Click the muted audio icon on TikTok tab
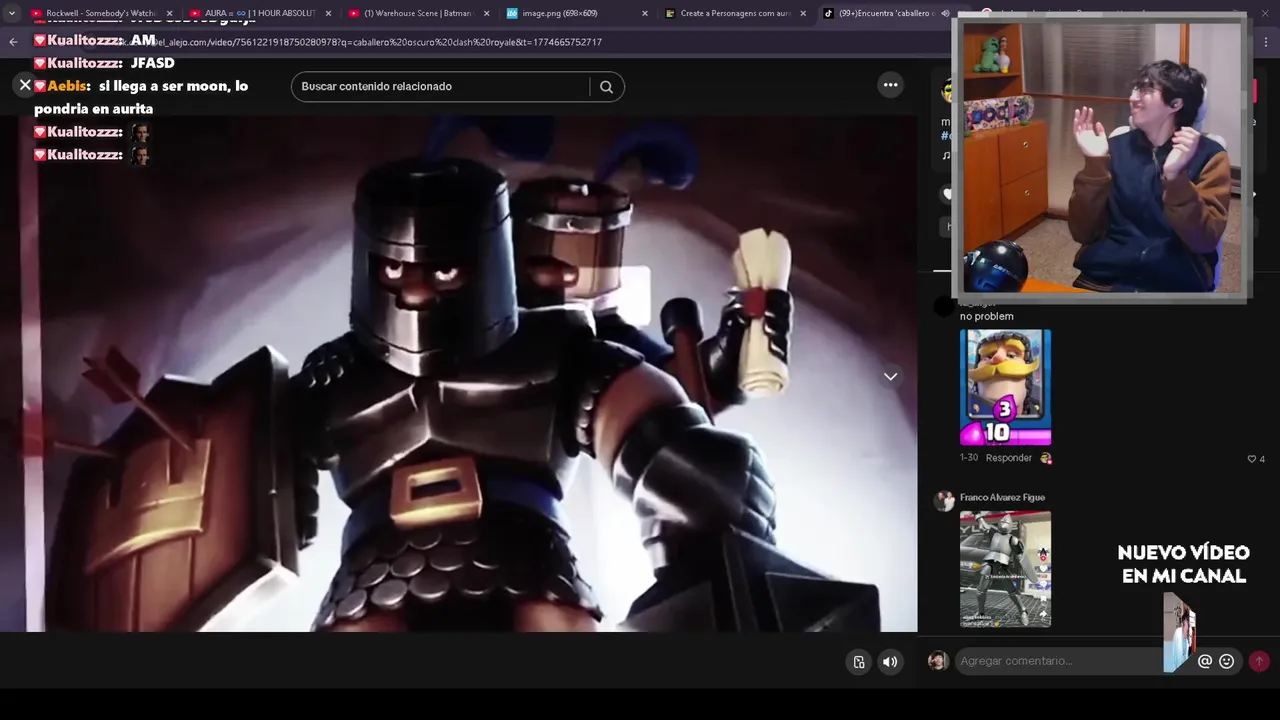The image size is (1280, 720). click(945, 13)
